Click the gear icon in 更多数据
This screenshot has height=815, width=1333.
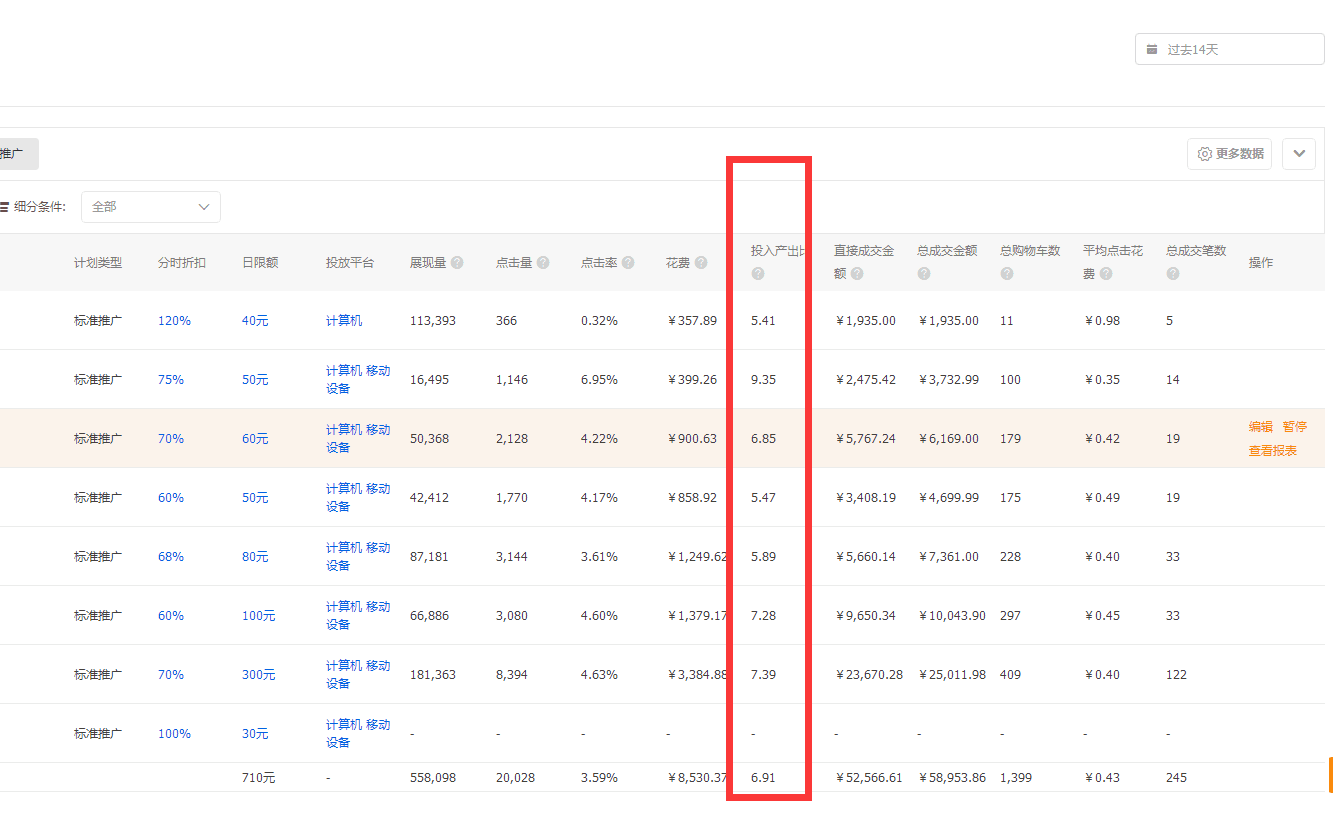tap(1204, 154)
